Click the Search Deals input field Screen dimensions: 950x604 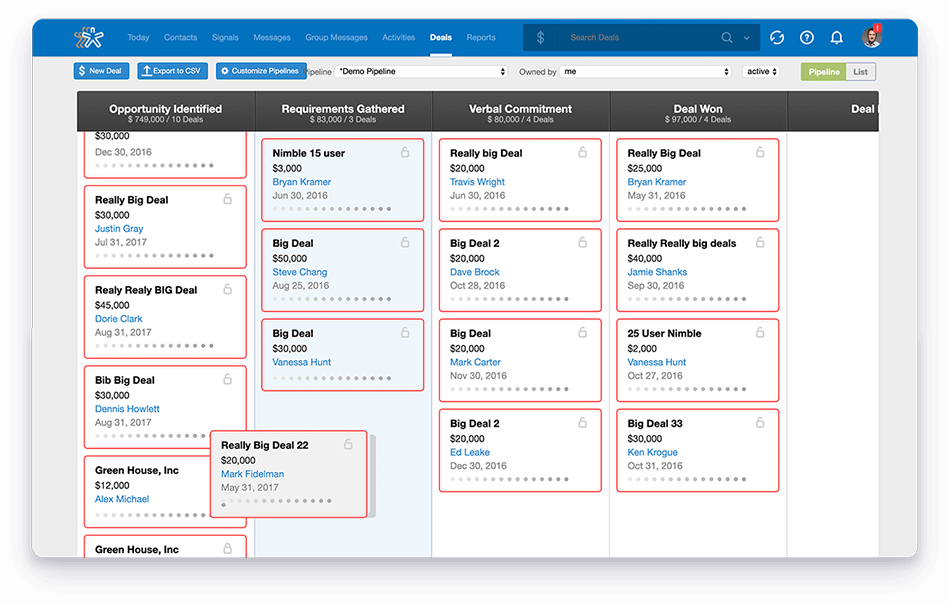click(640, 38)
